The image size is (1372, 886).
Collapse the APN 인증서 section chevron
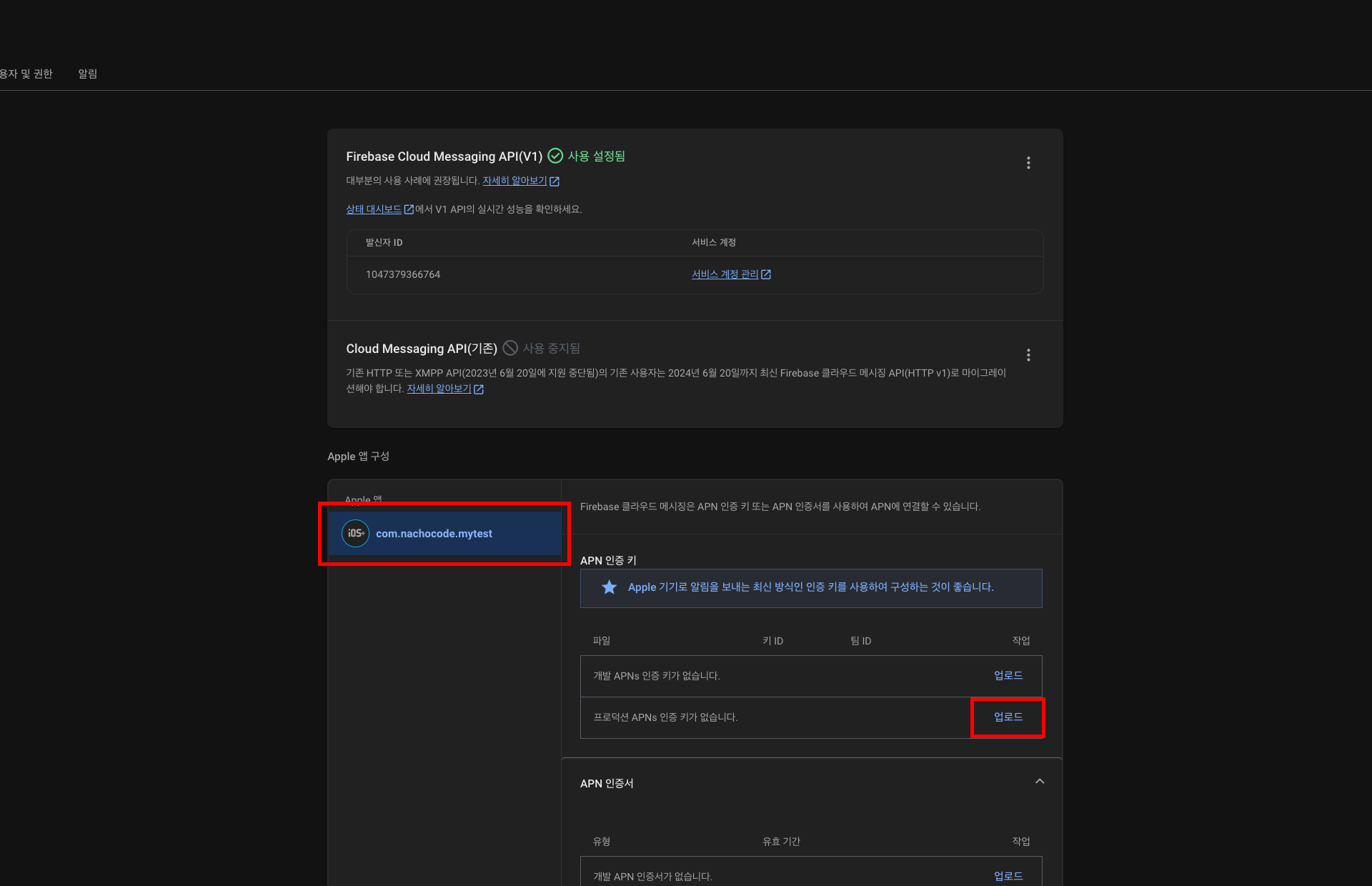click(1039, 782)
